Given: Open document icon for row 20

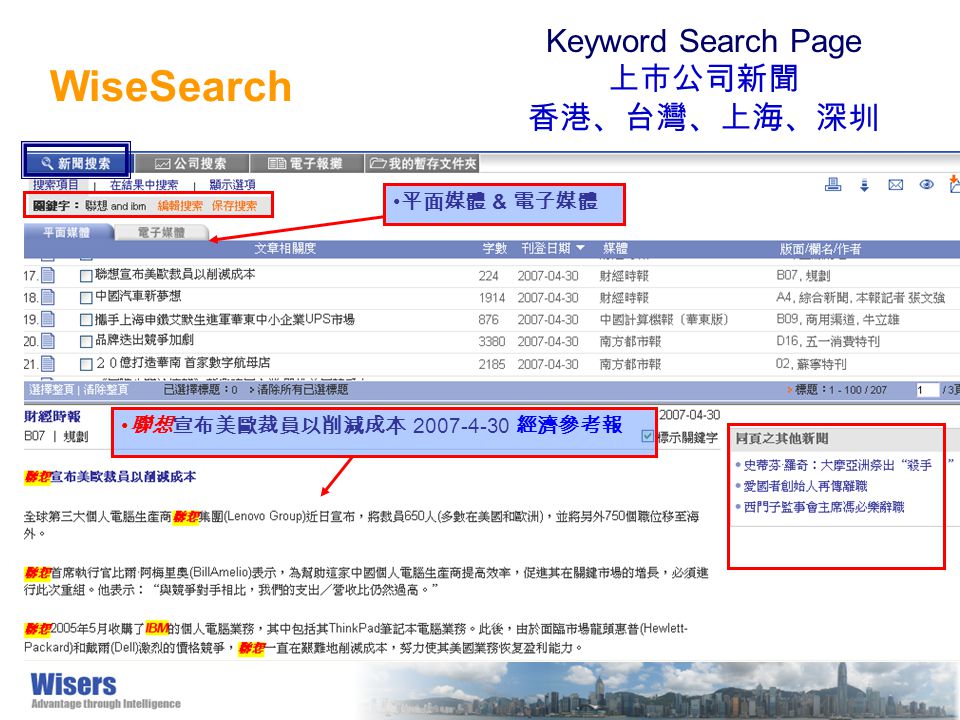Looking at the screenshot, I should click(x=48, y=342).
